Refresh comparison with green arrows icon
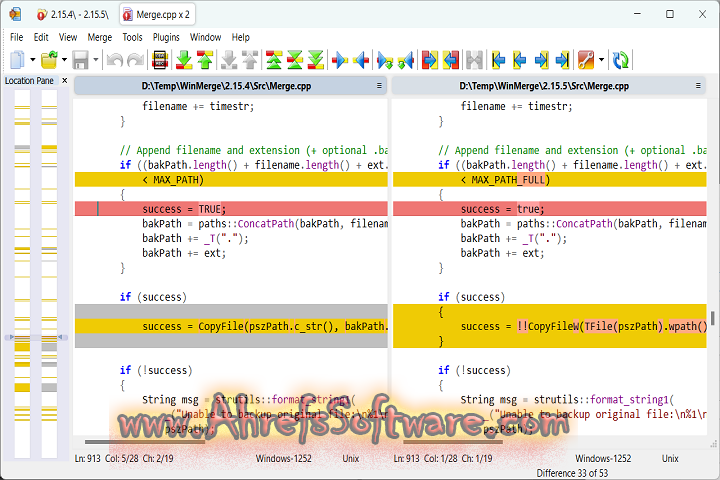Viewport: 720px width, 480px height. [621, 60]
